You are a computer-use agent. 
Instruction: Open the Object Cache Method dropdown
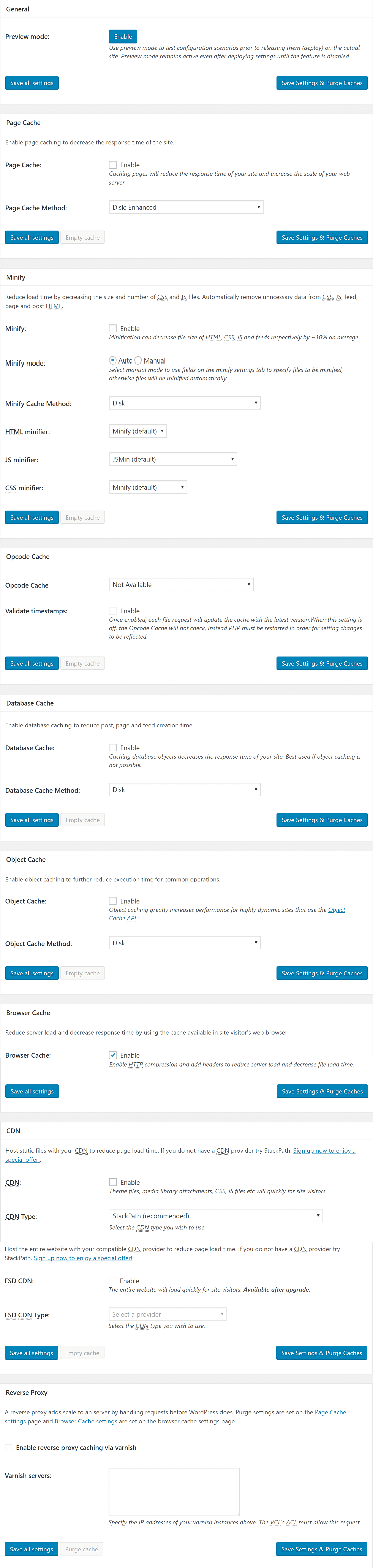185,942
